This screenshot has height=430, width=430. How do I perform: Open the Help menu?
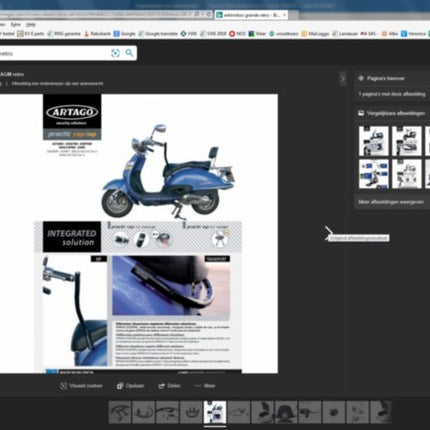pyautogui.click(x=31, y=25)
